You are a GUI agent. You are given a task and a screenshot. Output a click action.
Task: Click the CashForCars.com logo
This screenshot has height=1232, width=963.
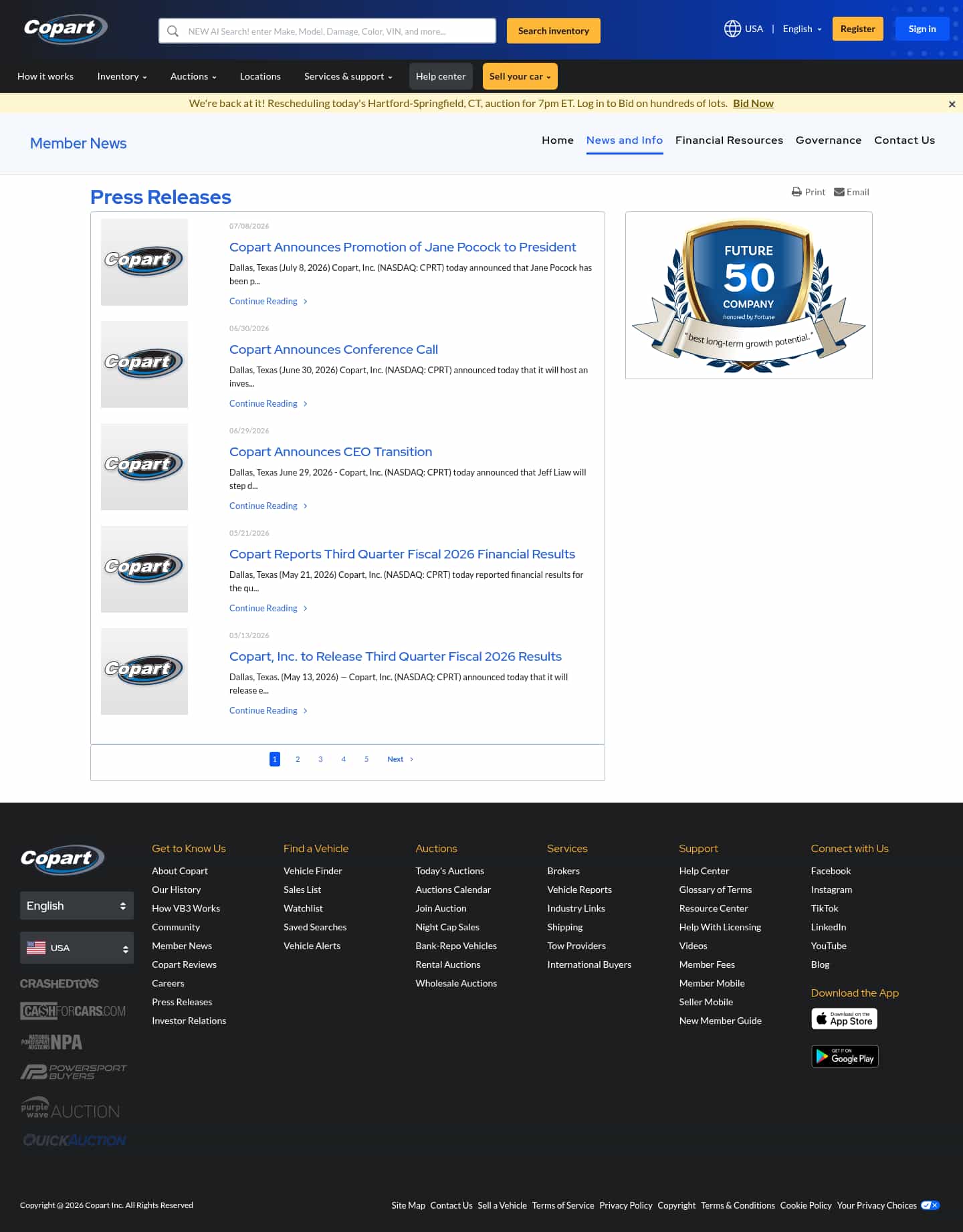click(x=73, y=1011)
